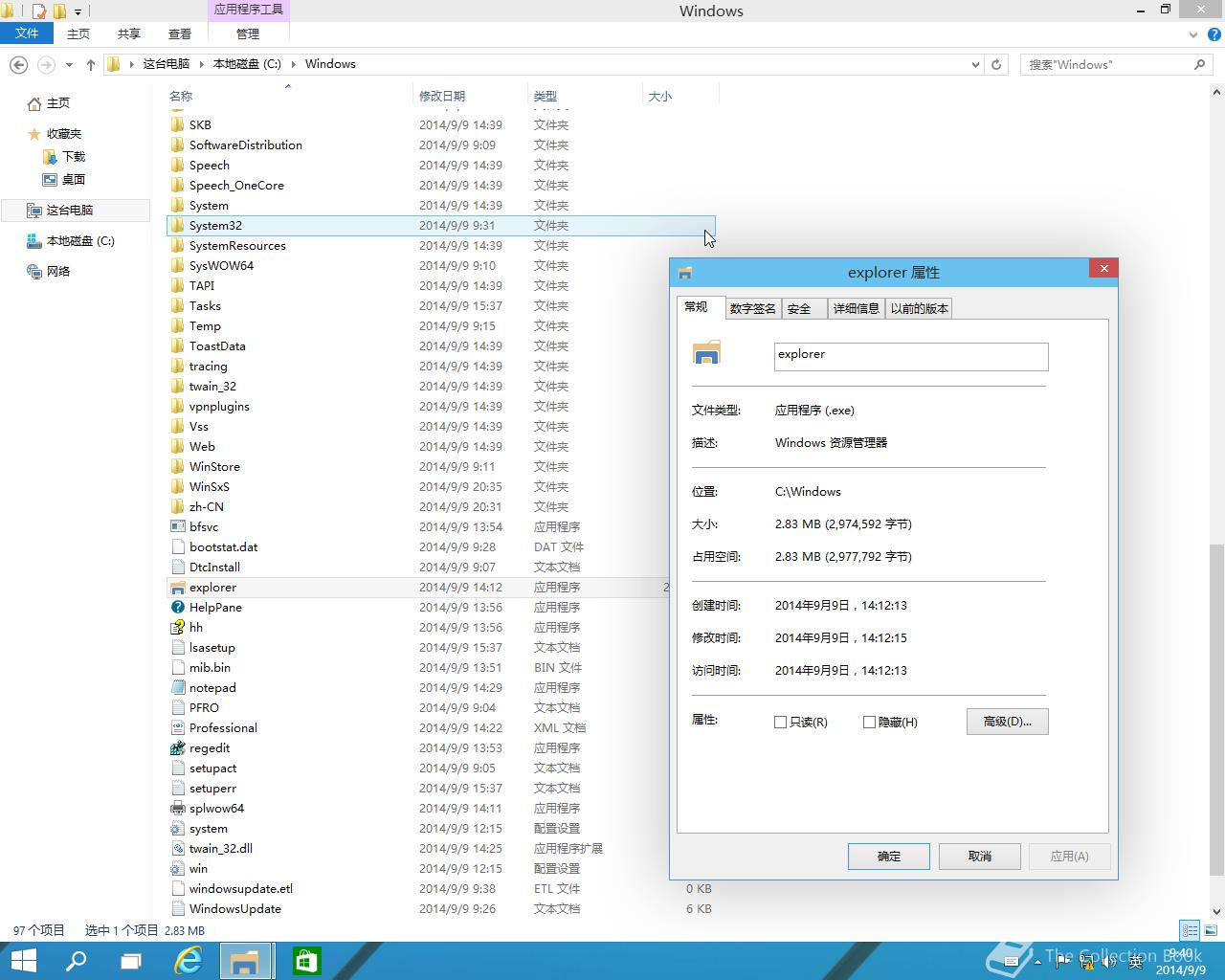Screen dimensions: 1225x980
Task: Open the Explorer help icon
Action: [1214, 33]
